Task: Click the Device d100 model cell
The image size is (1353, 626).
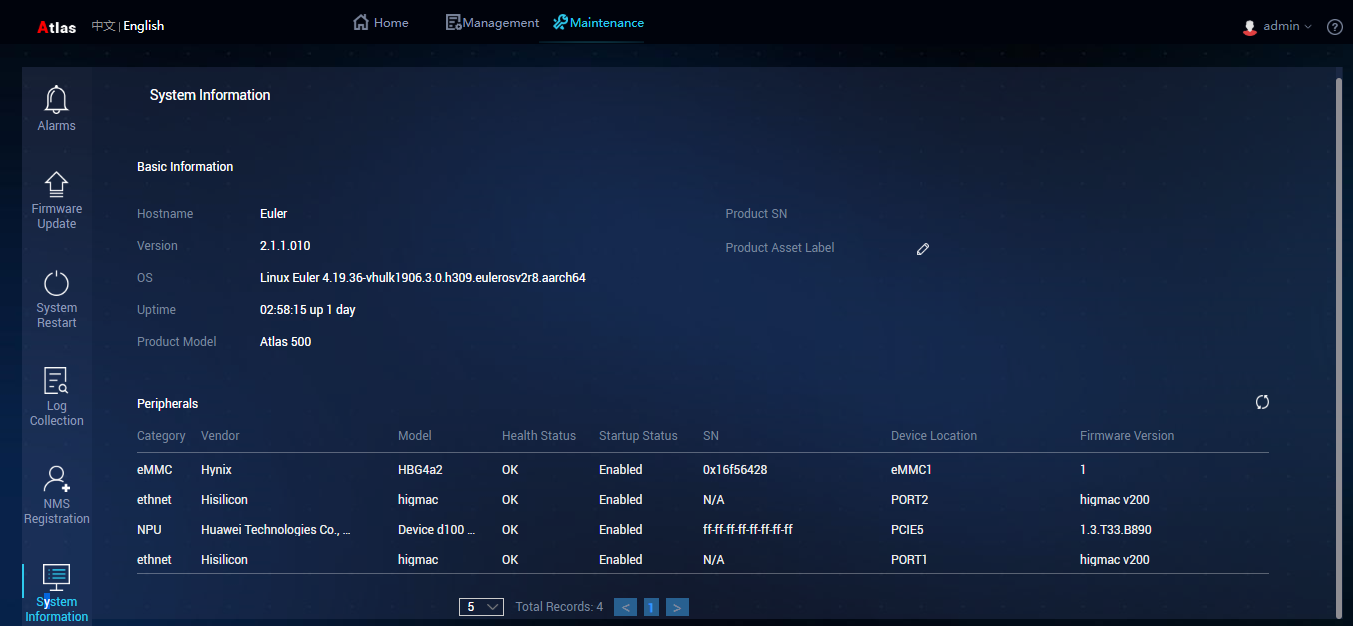Action: point(437,530)
